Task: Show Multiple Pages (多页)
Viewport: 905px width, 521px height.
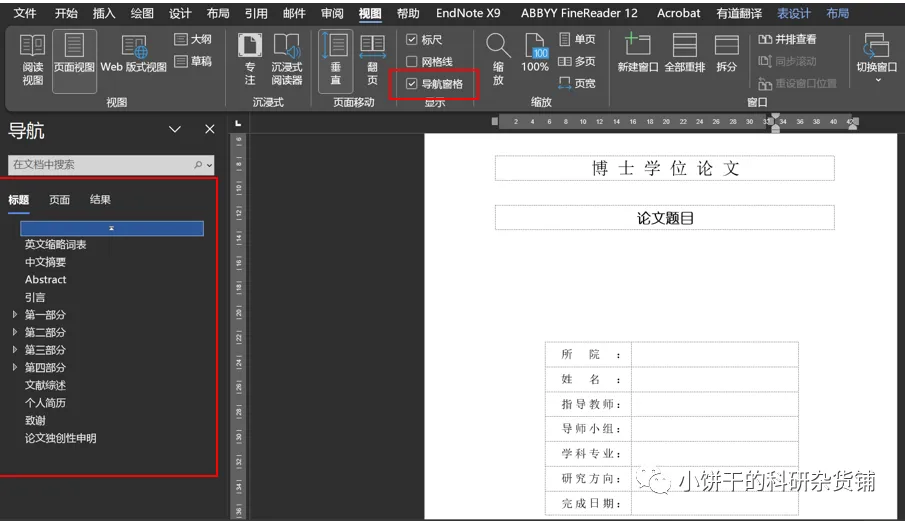Action: pos(577,61)
